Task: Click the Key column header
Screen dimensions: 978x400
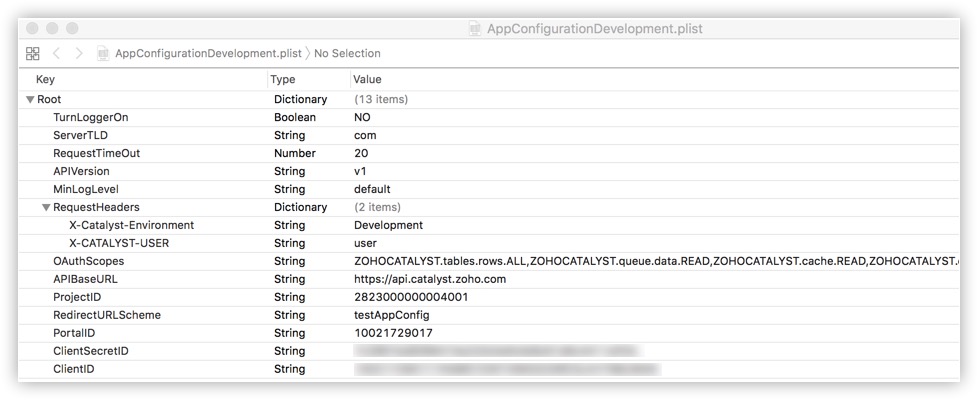Action: (46, 79)
